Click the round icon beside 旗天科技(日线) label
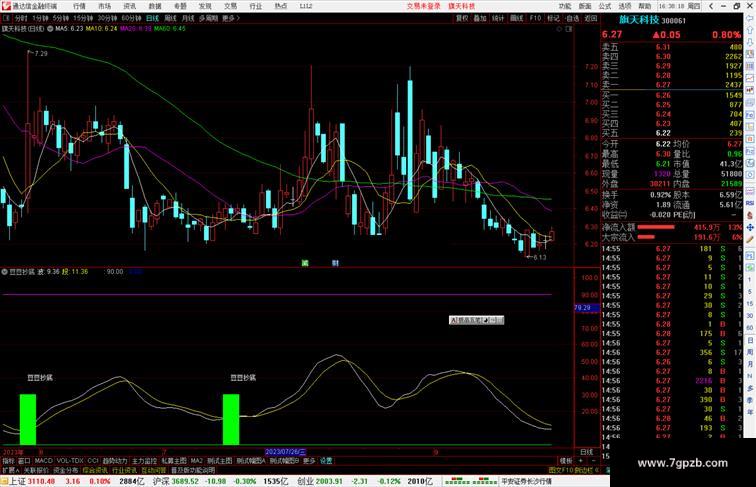This screenshot has height=487, width=756. (50, 29)
